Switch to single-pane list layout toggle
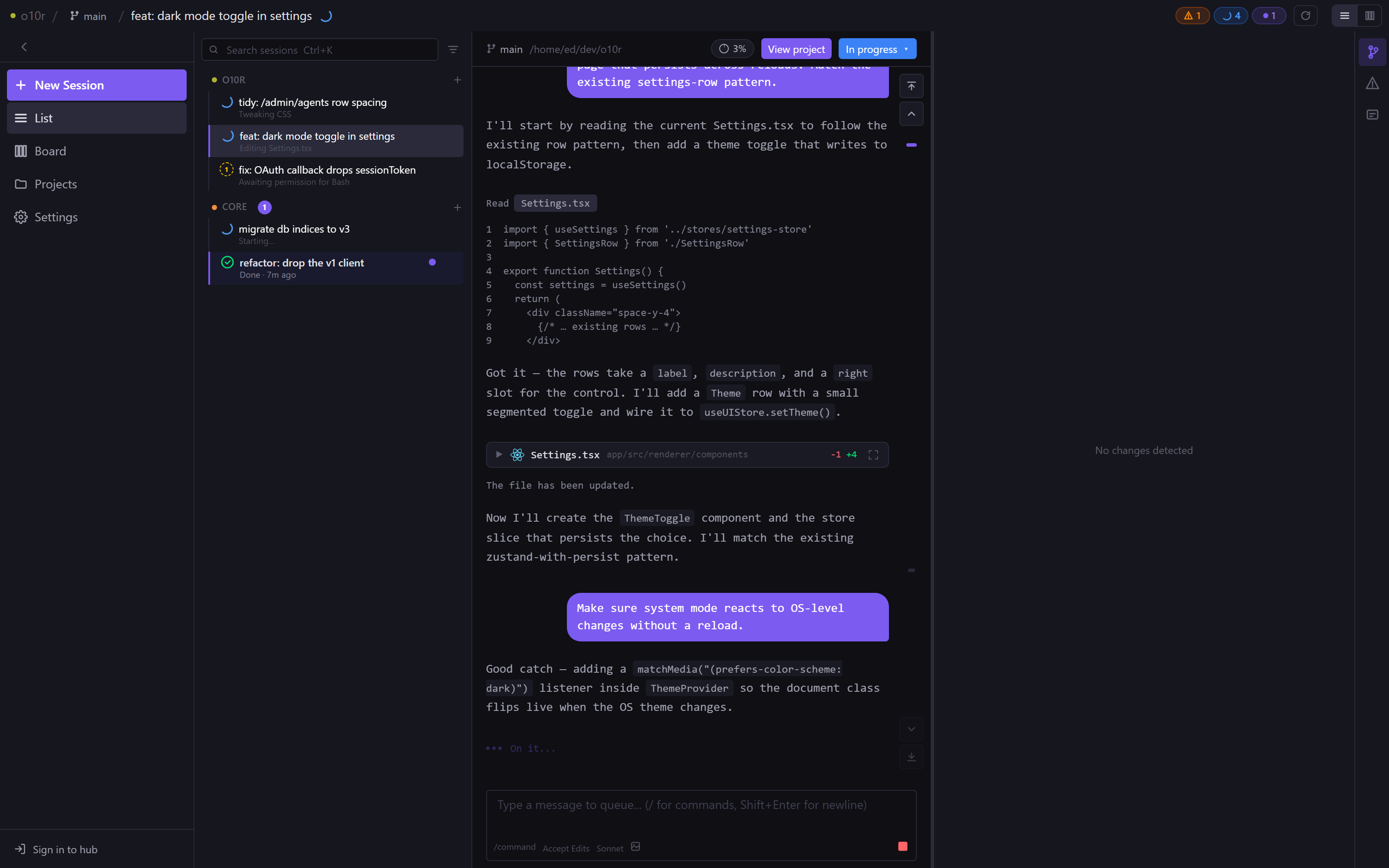 pos(1344,16)
